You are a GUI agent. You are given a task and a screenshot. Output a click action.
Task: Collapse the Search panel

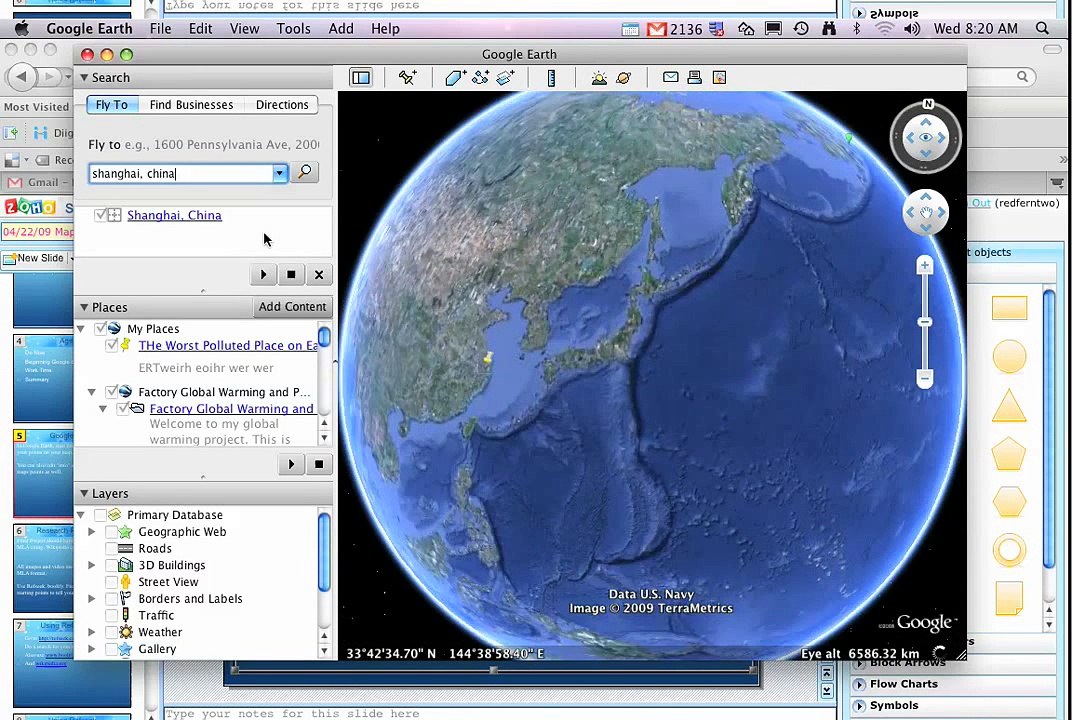tap(84, 78)
